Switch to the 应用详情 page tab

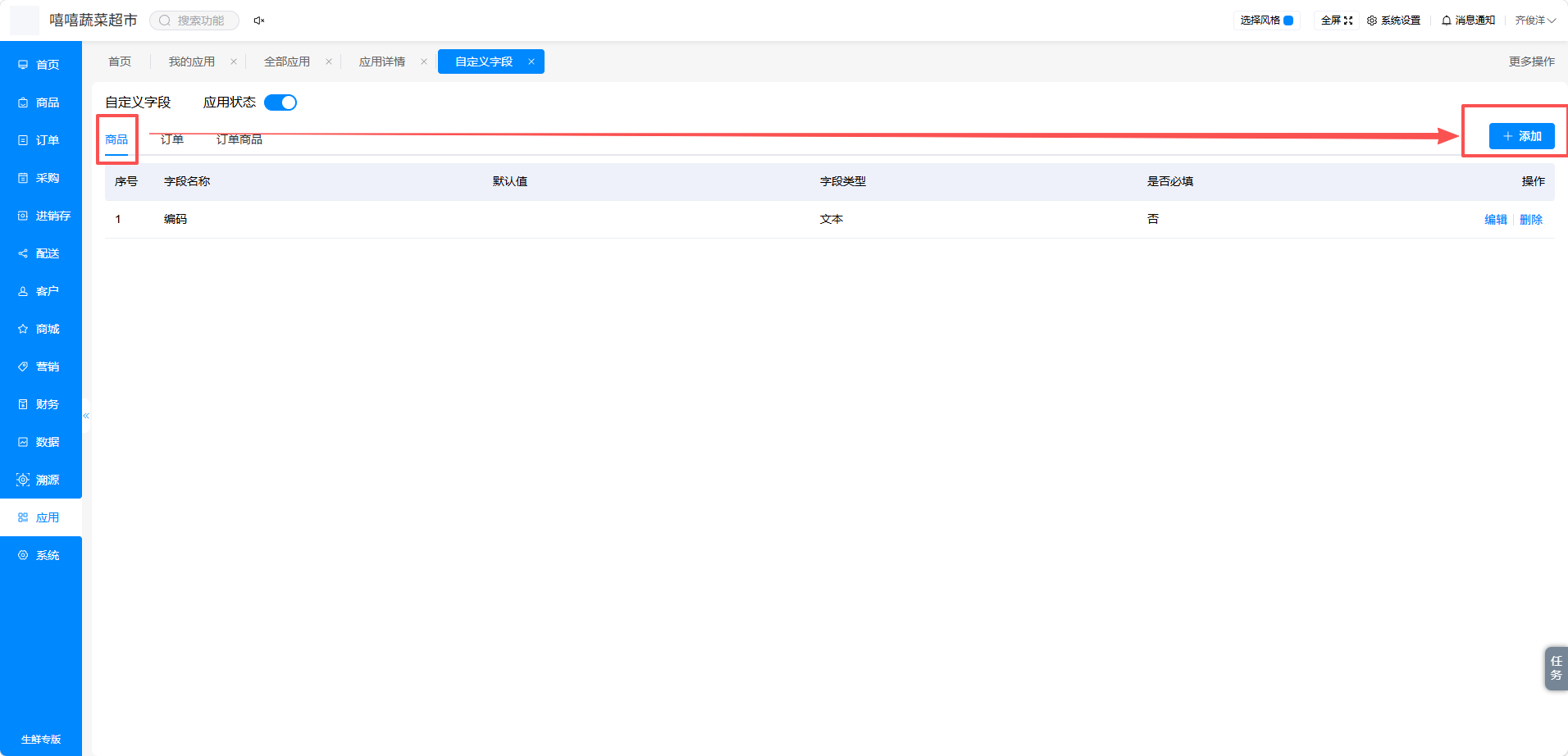[382, 61]
